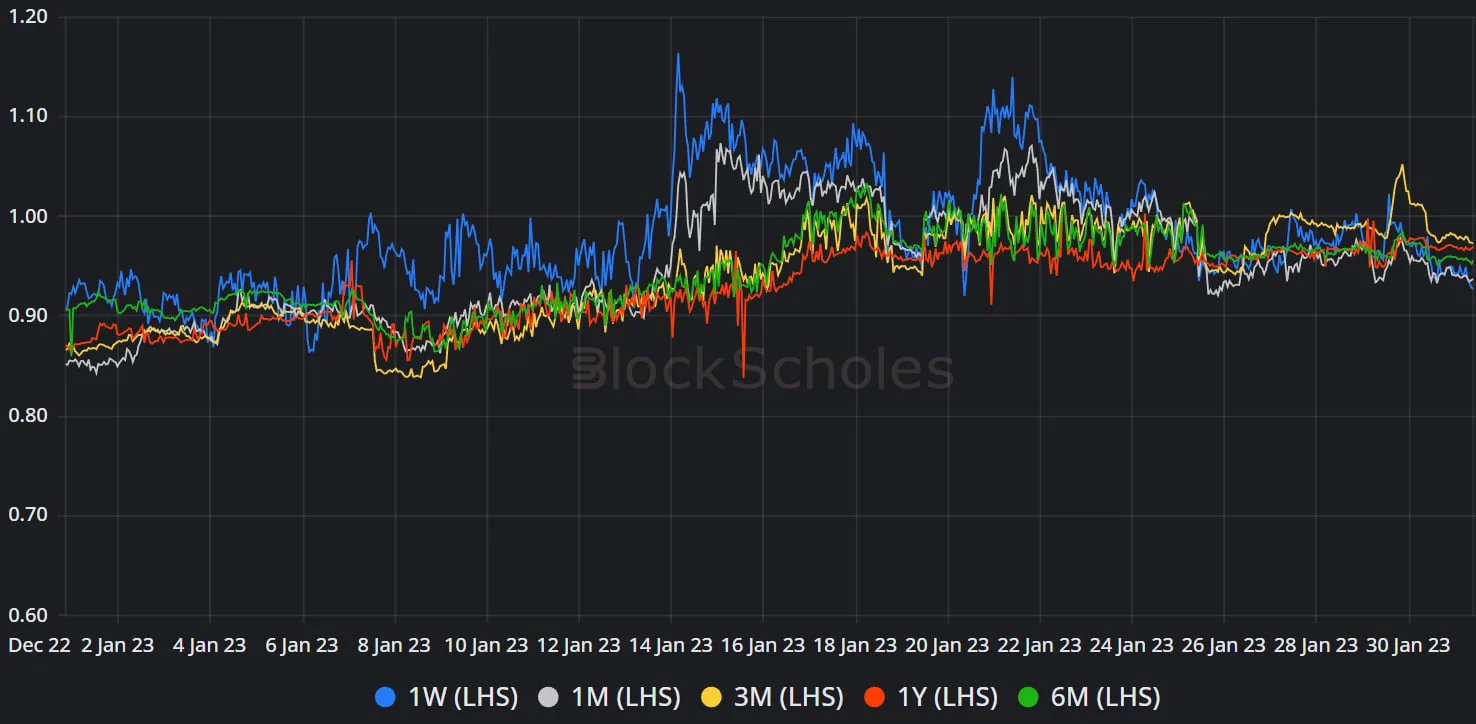Image resolution: width=1476 pixels, height=724 pixels.
Task: Click the green 6M legend dot
Action: [x=1028, y=697]
